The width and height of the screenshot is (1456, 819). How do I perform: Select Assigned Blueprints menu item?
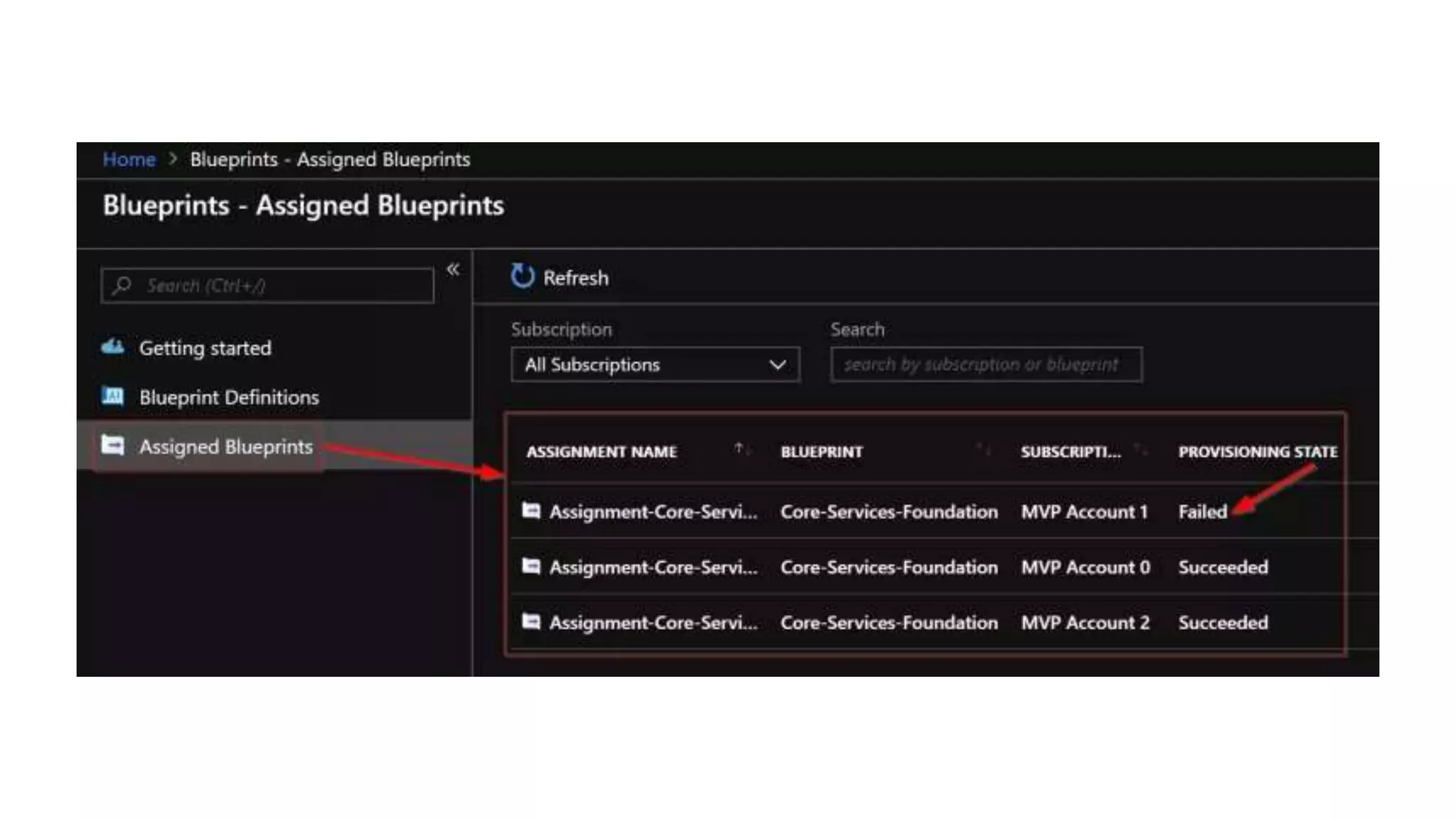point(225,446)
